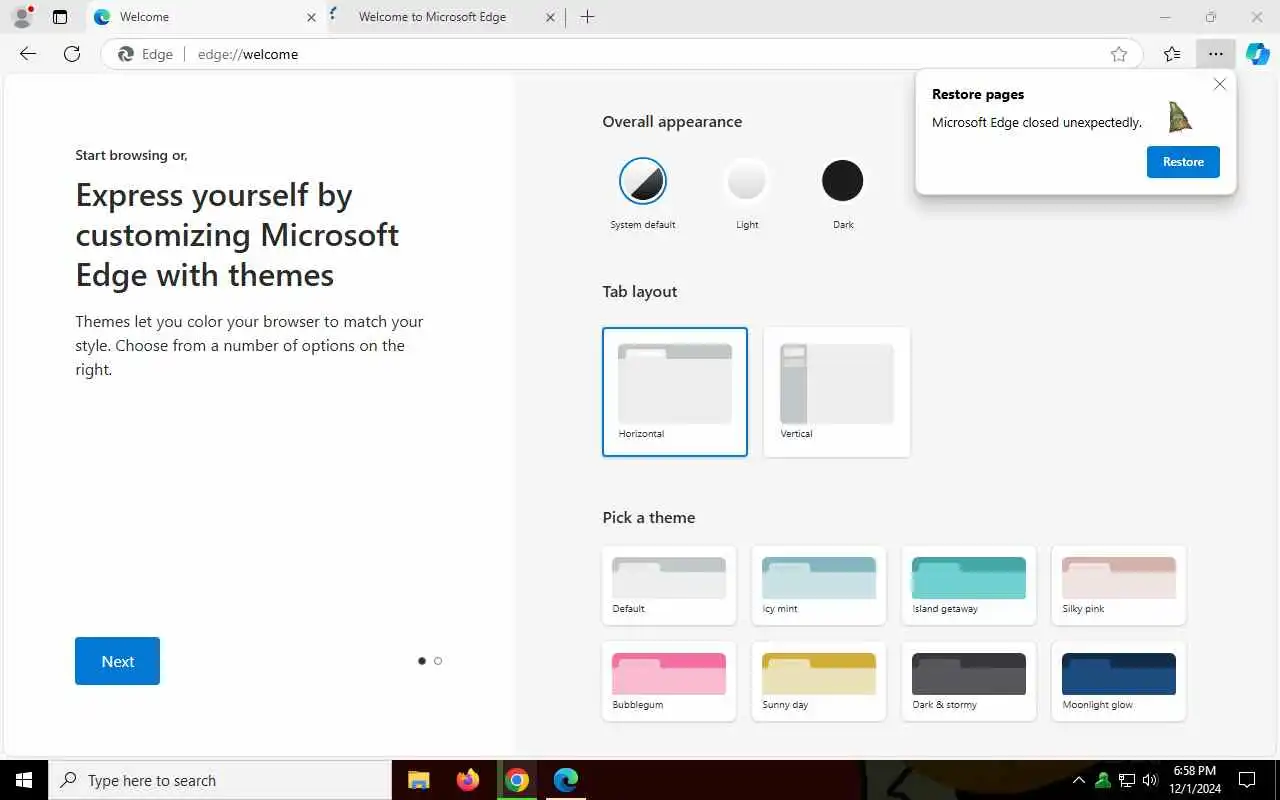The width and height of the screenshot is (1280, 800).
Task: Pick the Moonlight glow theme
Action: pyautogui.click(x=1119, y=681)
